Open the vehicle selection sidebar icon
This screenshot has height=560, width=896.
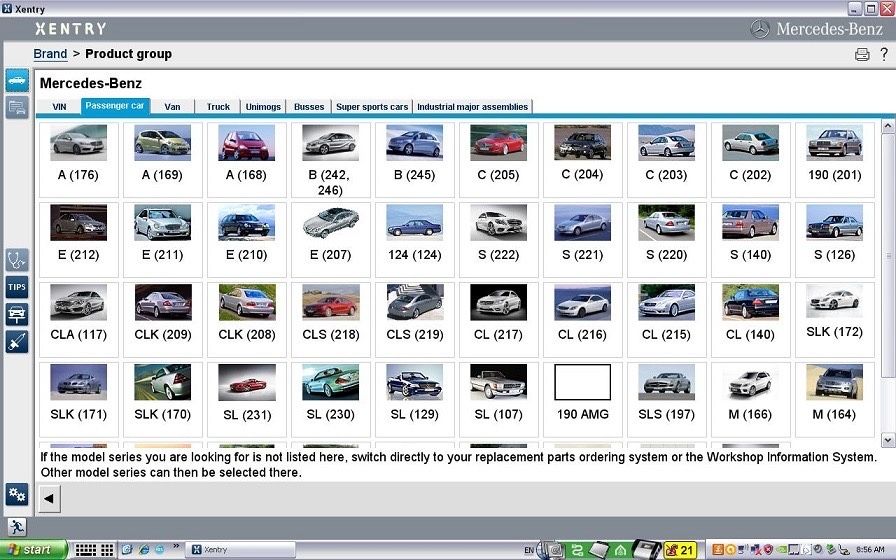tap(17, 80)
